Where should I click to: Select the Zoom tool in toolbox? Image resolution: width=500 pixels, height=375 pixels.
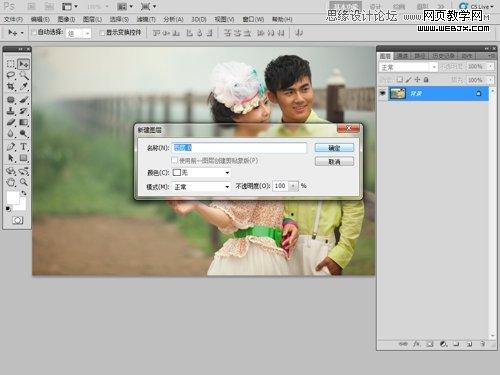(23, 182)
